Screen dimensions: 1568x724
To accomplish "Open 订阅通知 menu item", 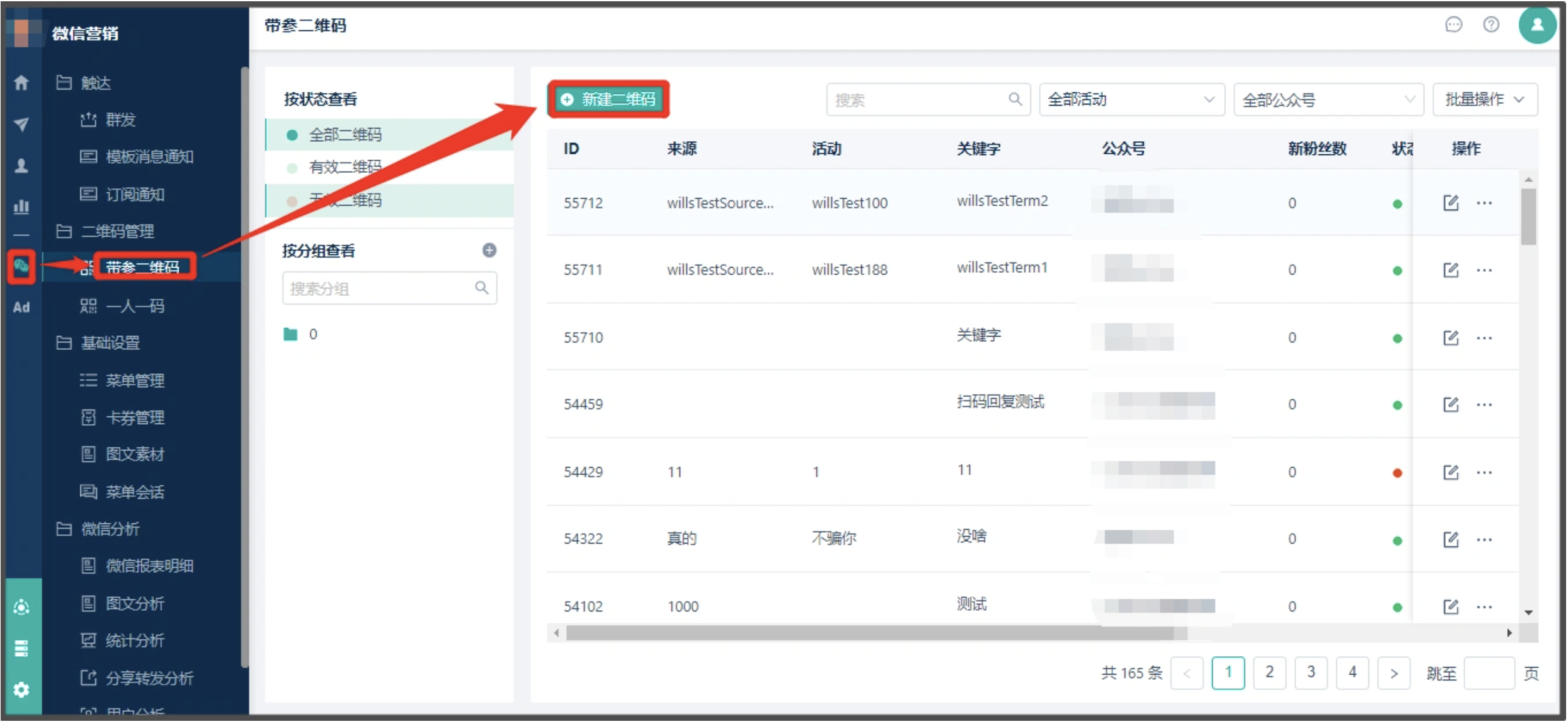I will coord(122,194).
